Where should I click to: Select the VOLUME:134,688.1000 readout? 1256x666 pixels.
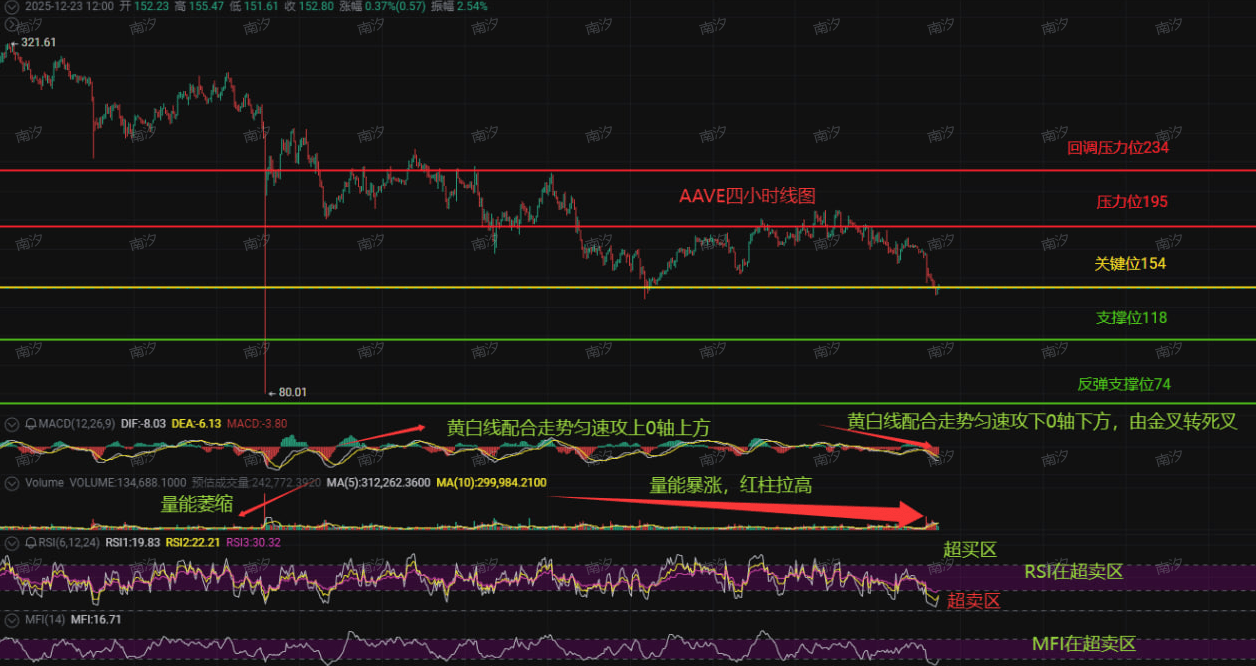pyautogui.click(x=127, y=483)
